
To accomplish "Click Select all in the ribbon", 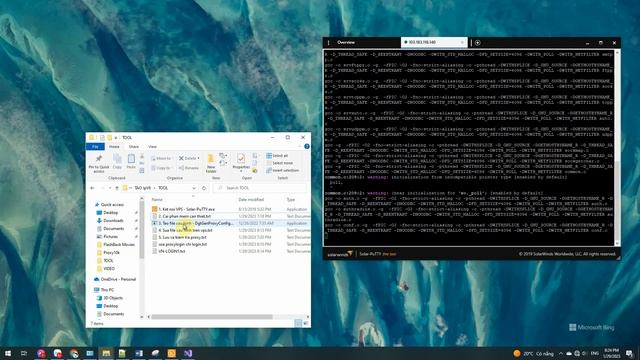I will click(x=278, y=156).
